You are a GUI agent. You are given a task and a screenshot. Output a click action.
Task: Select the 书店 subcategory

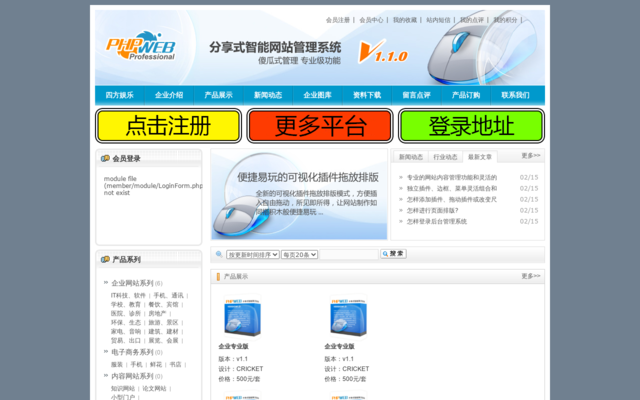[175, 364]
